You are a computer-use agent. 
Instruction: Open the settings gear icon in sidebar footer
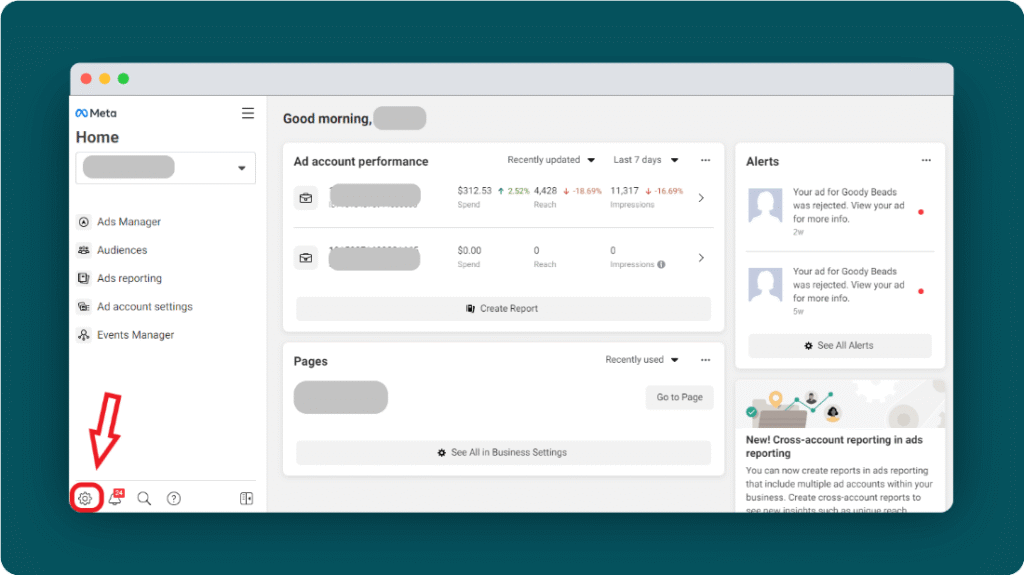[85, 499]
